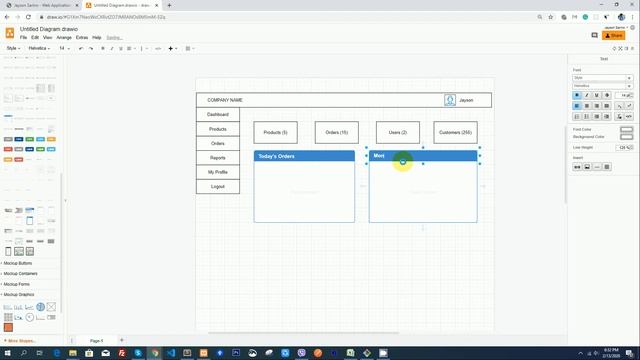
Task: Open the Helvetica font dropdown in toolbar
Action: [39, 48]
